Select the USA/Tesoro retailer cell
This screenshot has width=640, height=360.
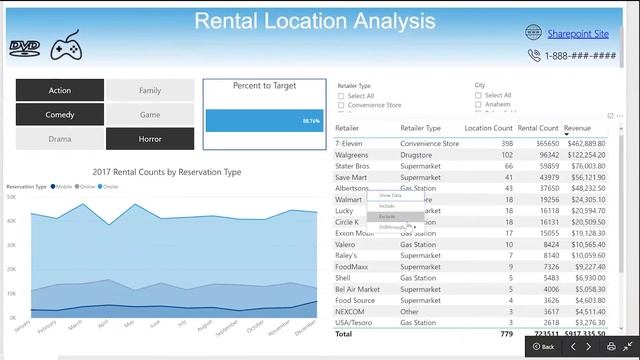point(353,323)
